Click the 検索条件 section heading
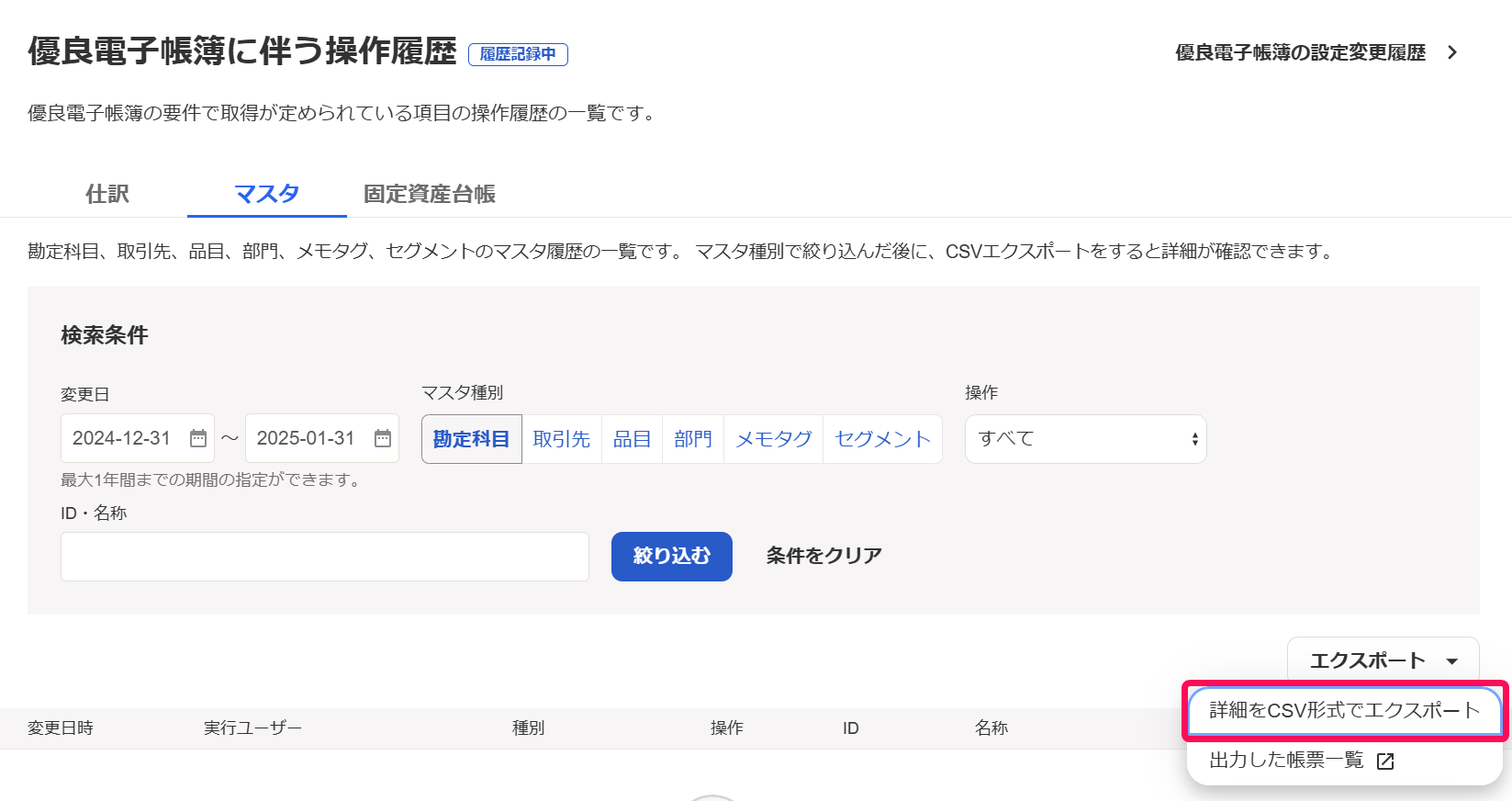 coord(105,335)
